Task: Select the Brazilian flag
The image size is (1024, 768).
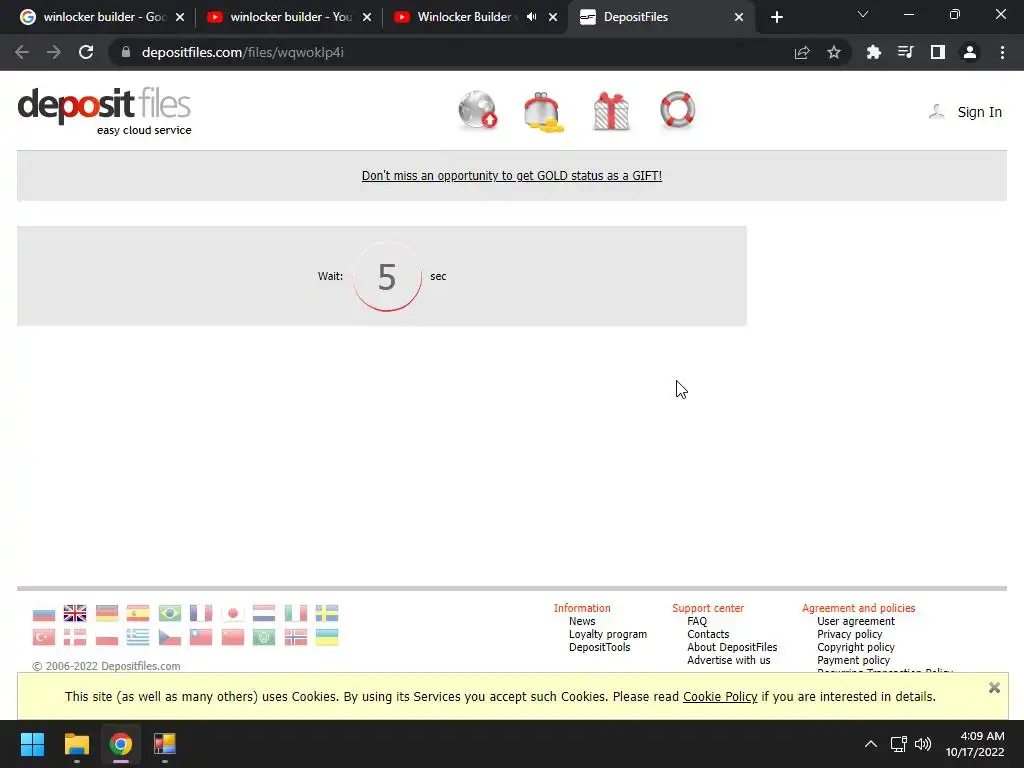Action: coord(170,613)
